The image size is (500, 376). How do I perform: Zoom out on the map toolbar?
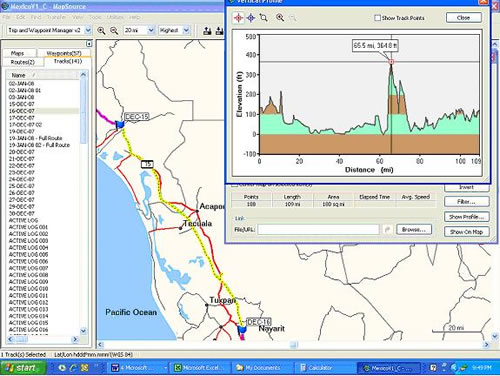(114, 31)
